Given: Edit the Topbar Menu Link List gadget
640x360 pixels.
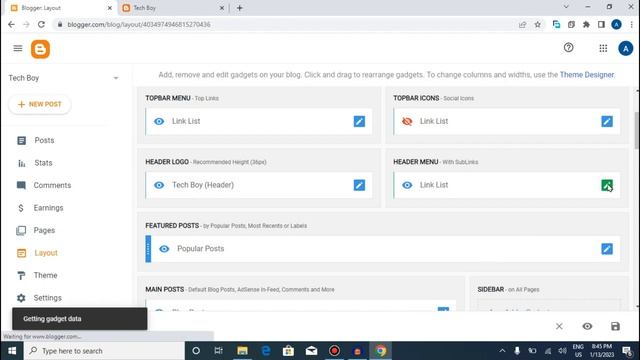Looking at the screenshot, I should 359,121.
